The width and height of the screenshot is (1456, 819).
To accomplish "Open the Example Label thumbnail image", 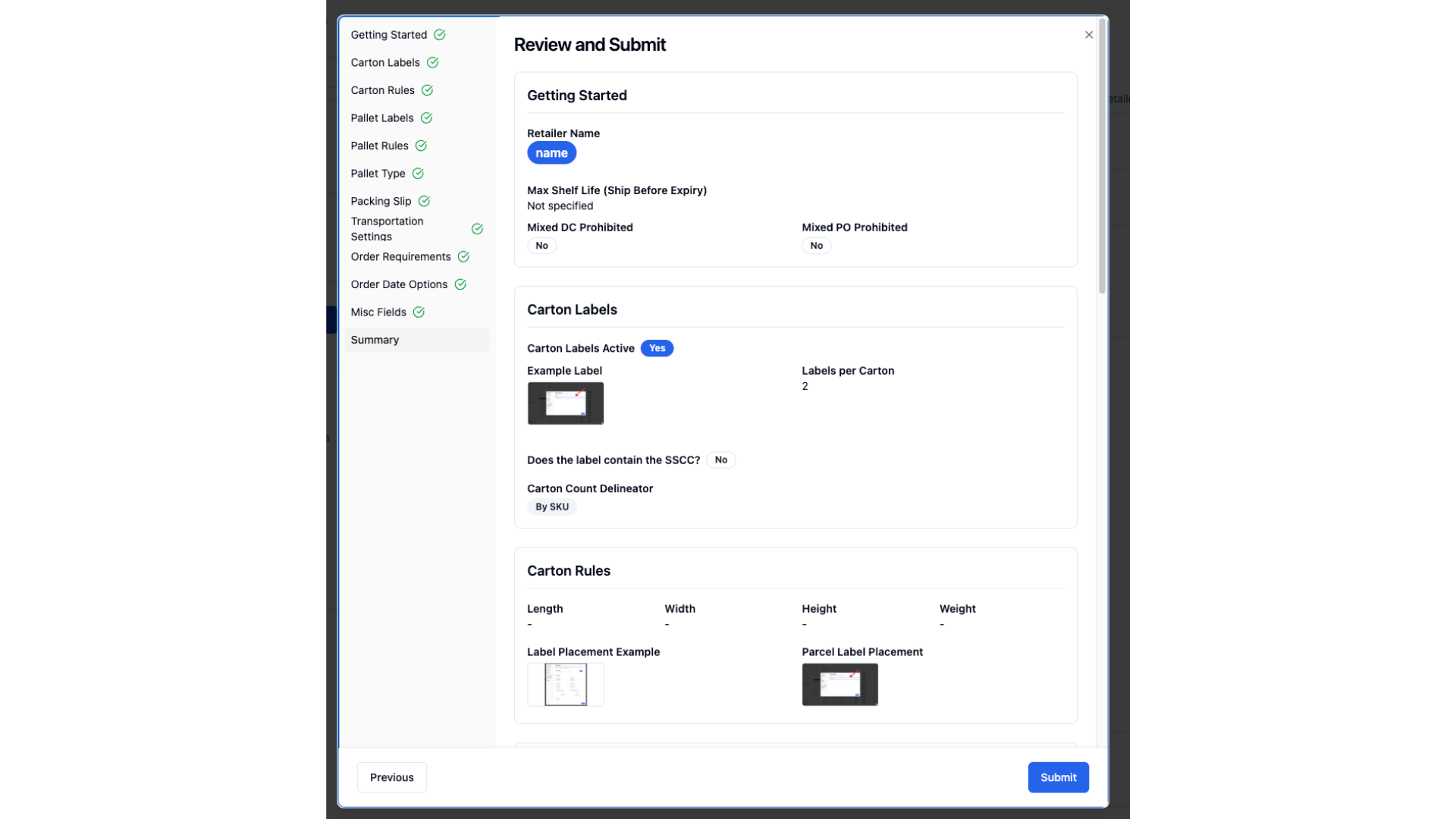I will click(566, 403).
